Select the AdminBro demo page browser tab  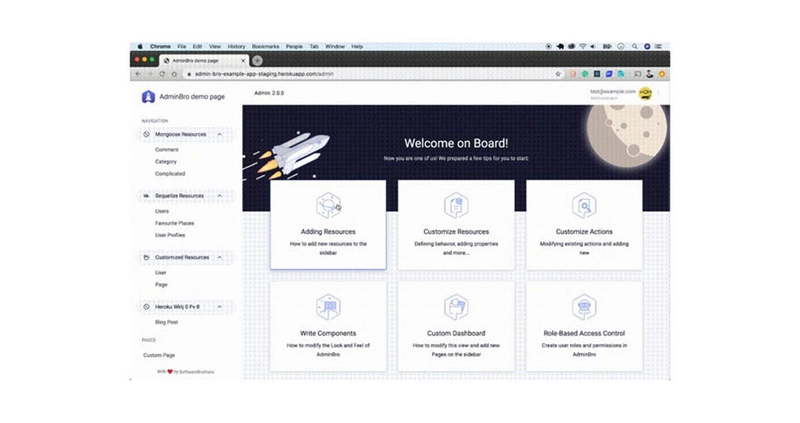point(204,60)
